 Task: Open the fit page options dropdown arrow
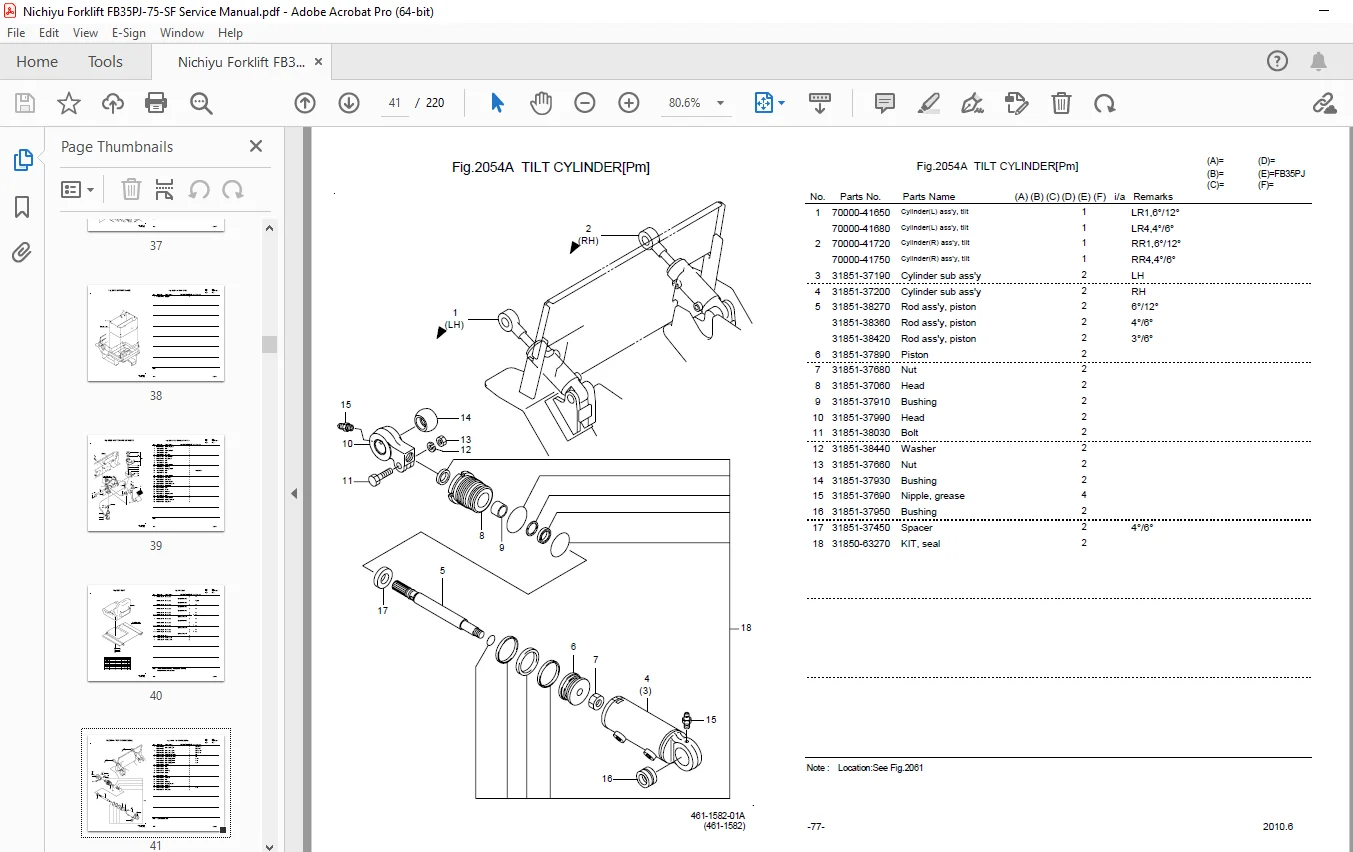coord(782,103)
